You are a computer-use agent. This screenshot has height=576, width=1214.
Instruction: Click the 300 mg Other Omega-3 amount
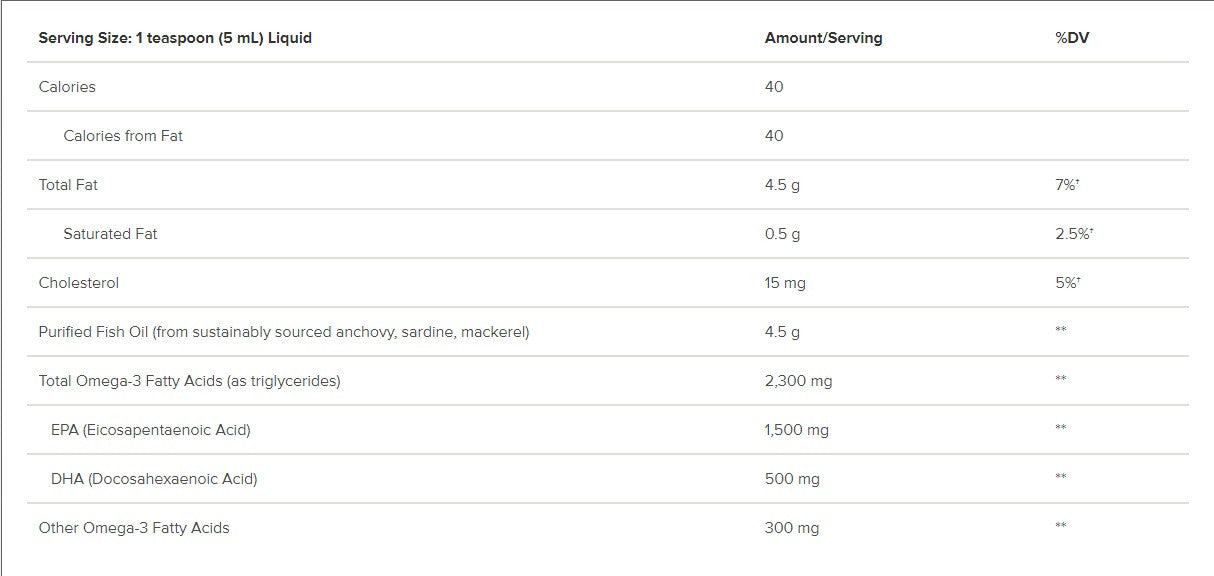(x=792, y=528)
